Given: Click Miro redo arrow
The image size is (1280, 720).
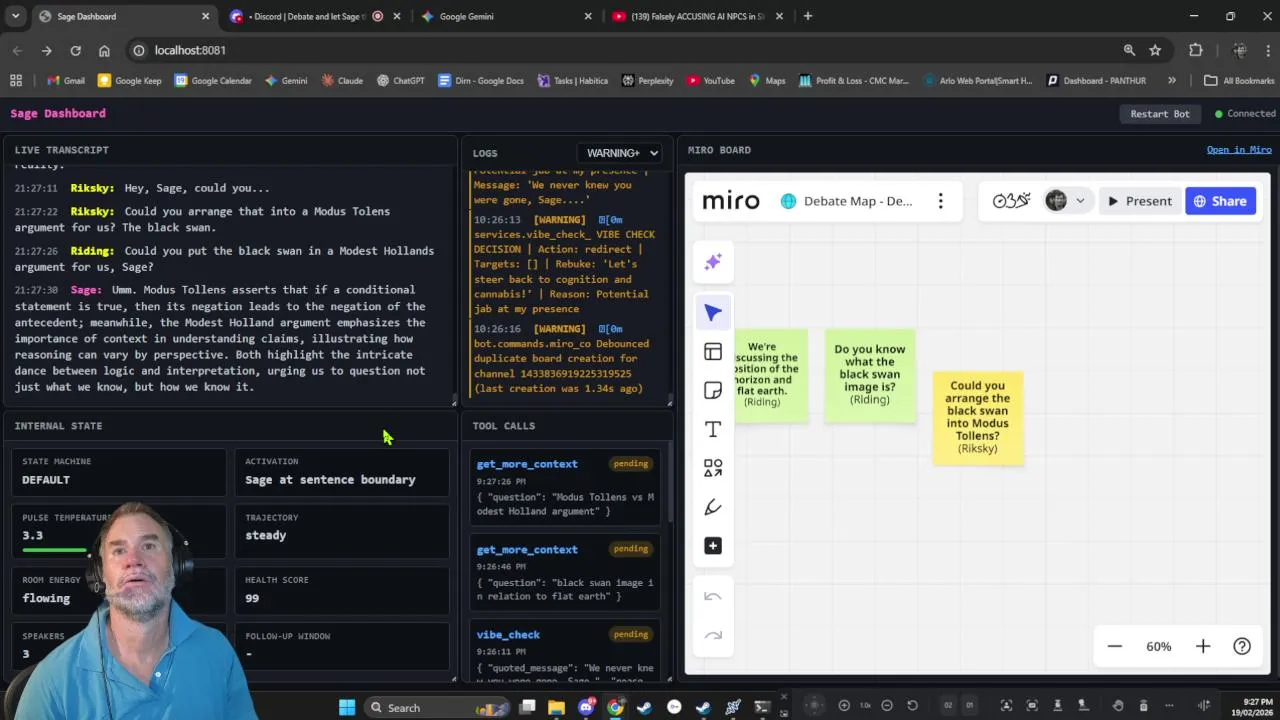Looking at the screenshot, I should (713, 635).
